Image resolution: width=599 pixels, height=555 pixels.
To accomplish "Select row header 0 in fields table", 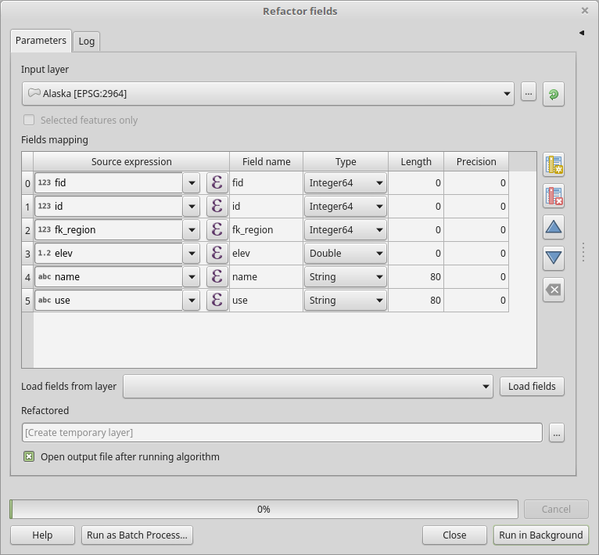I will 28,183.
